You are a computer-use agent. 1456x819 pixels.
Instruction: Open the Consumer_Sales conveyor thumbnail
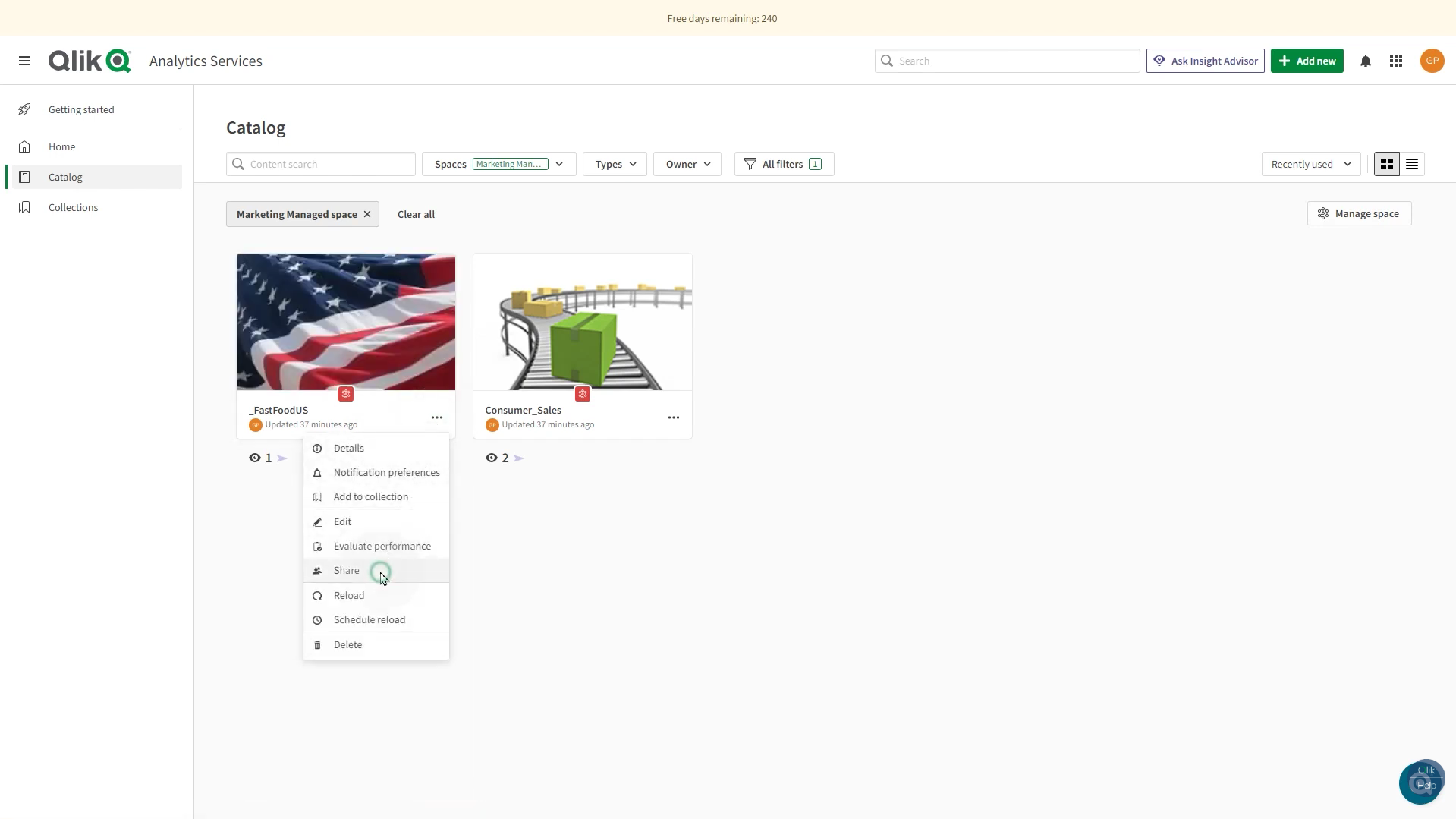[583, 322]
